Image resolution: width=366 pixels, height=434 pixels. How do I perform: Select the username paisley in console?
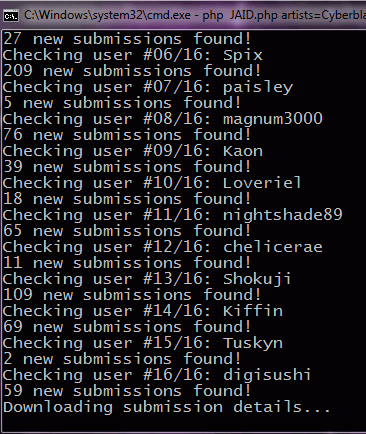258,88
